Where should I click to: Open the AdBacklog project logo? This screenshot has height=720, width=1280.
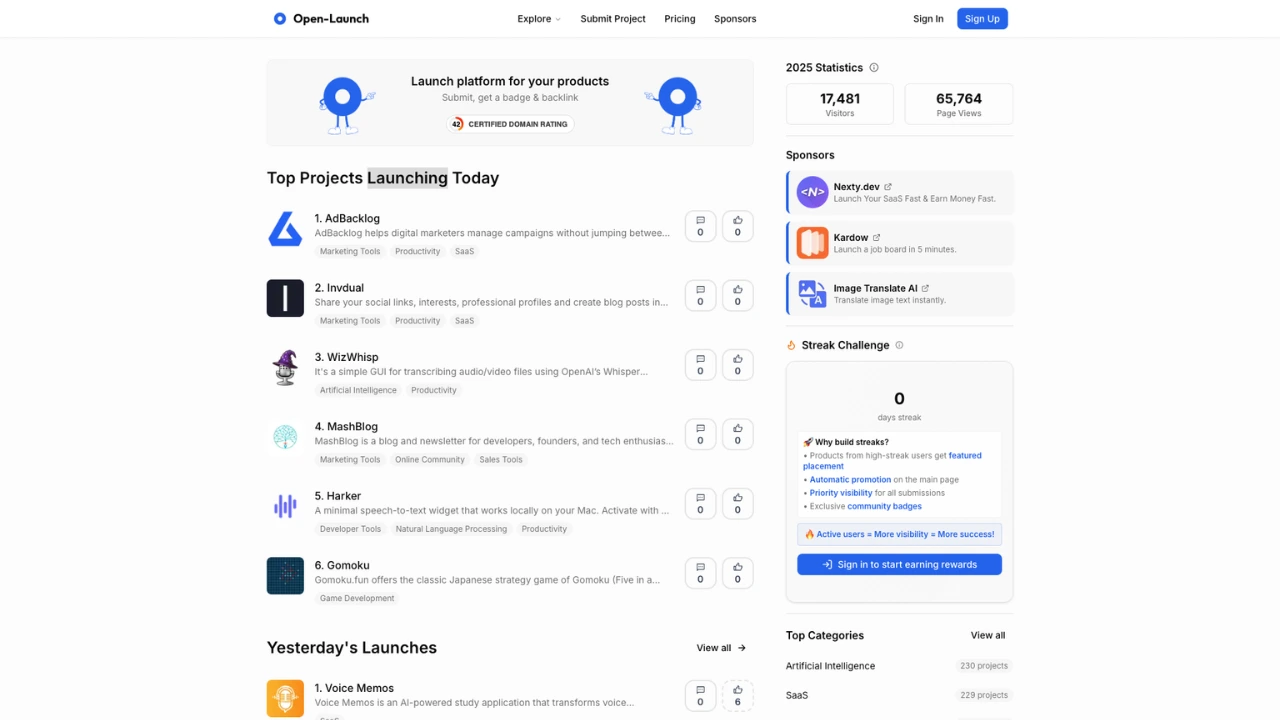tap(285, 229)
